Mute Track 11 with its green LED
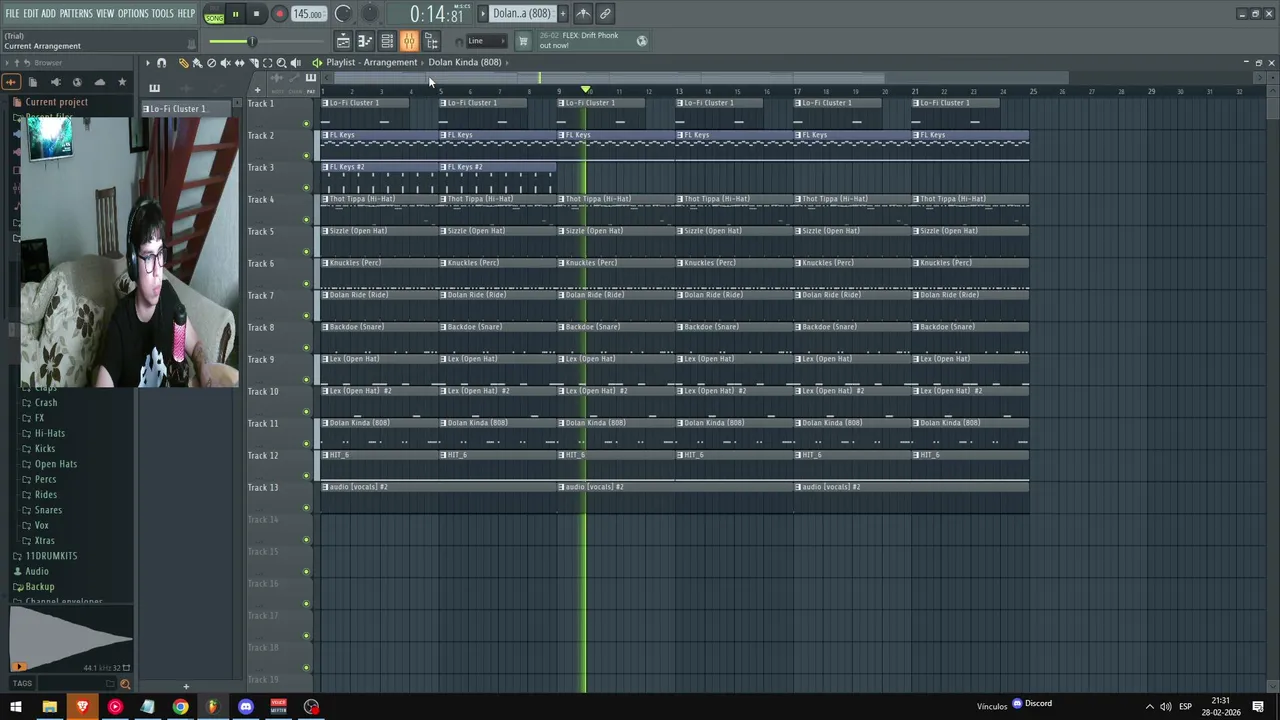 tap(306, 443)
